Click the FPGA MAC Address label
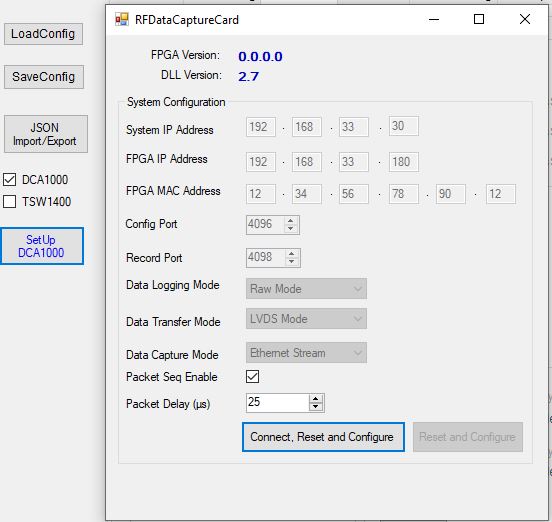The width and height of the screenshot is (552, 522). [x=173, y=191]
